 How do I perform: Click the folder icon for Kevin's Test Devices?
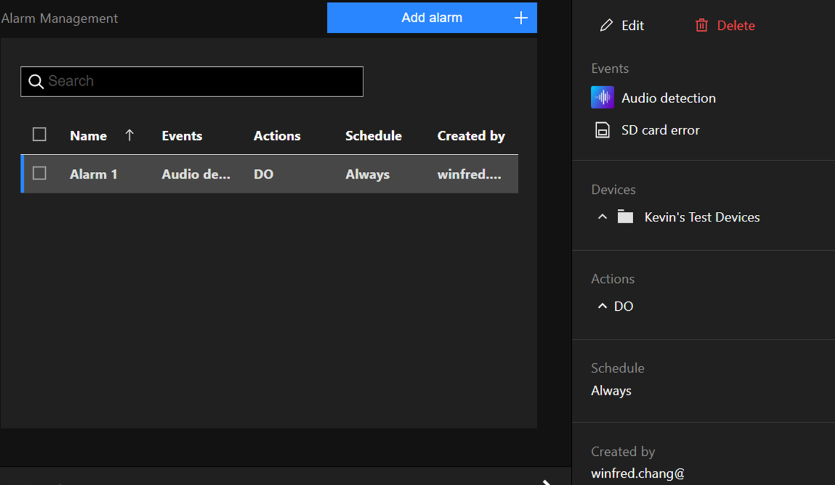(x=626, y=217)
